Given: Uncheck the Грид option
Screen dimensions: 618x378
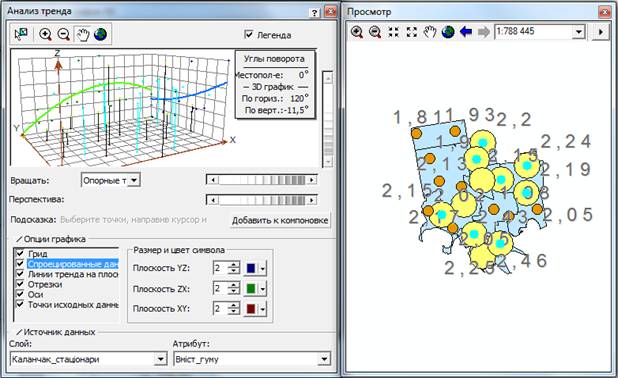Looking at the screenshot, I should click(20, 253).
